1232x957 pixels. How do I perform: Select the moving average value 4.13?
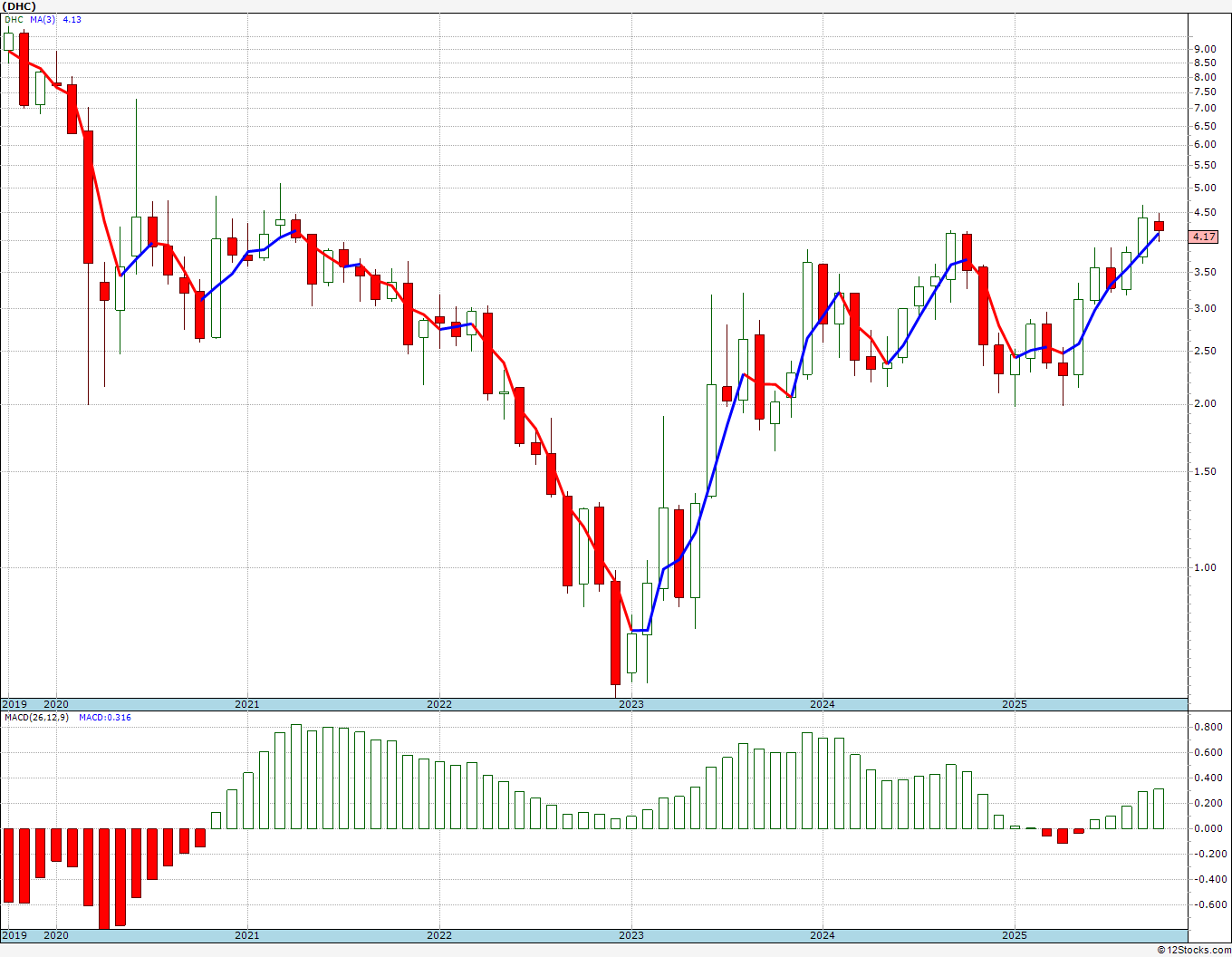[x=72, y=19]
